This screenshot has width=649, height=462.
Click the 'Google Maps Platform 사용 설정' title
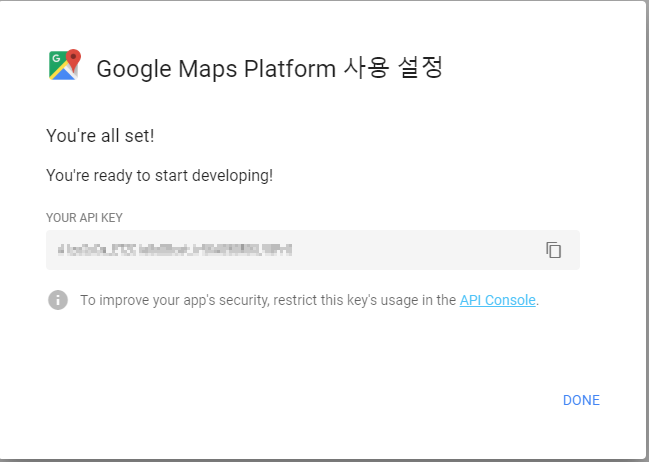[269, 68]
